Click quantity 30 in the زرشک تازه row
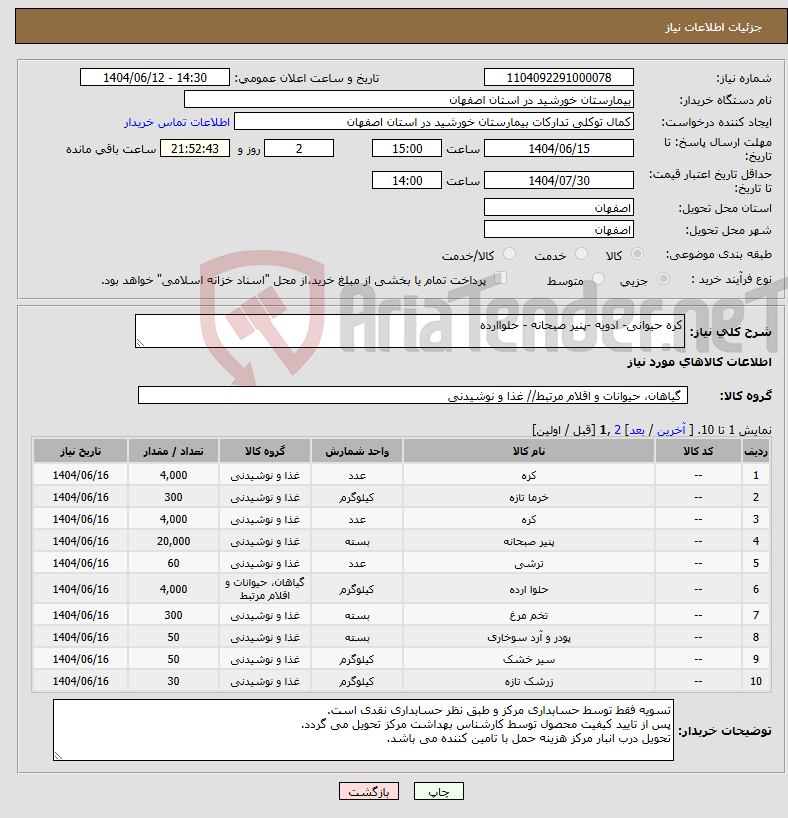The width and height of the screenshot is (788, 818). click(173, 681)
